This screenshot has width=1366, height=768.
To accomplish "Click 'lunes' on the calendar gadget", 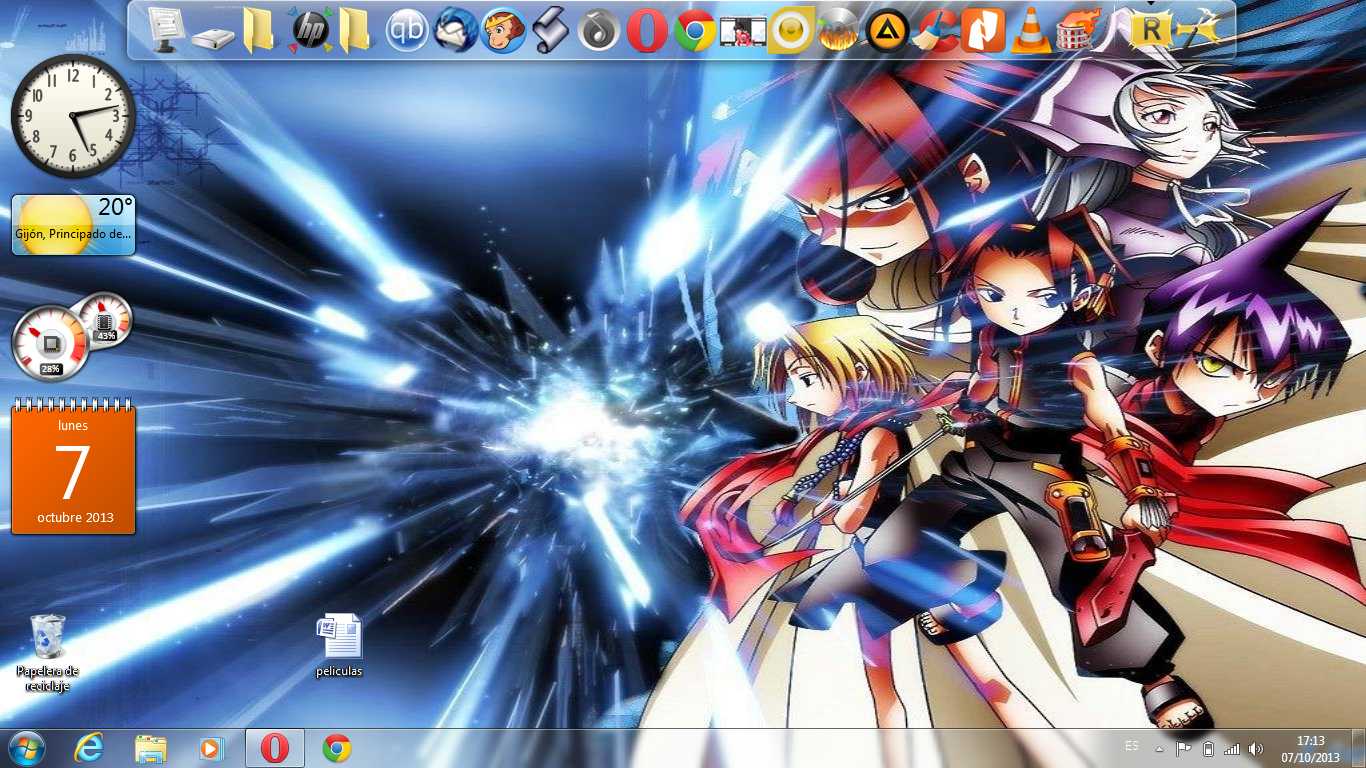I will click(73, 425).
